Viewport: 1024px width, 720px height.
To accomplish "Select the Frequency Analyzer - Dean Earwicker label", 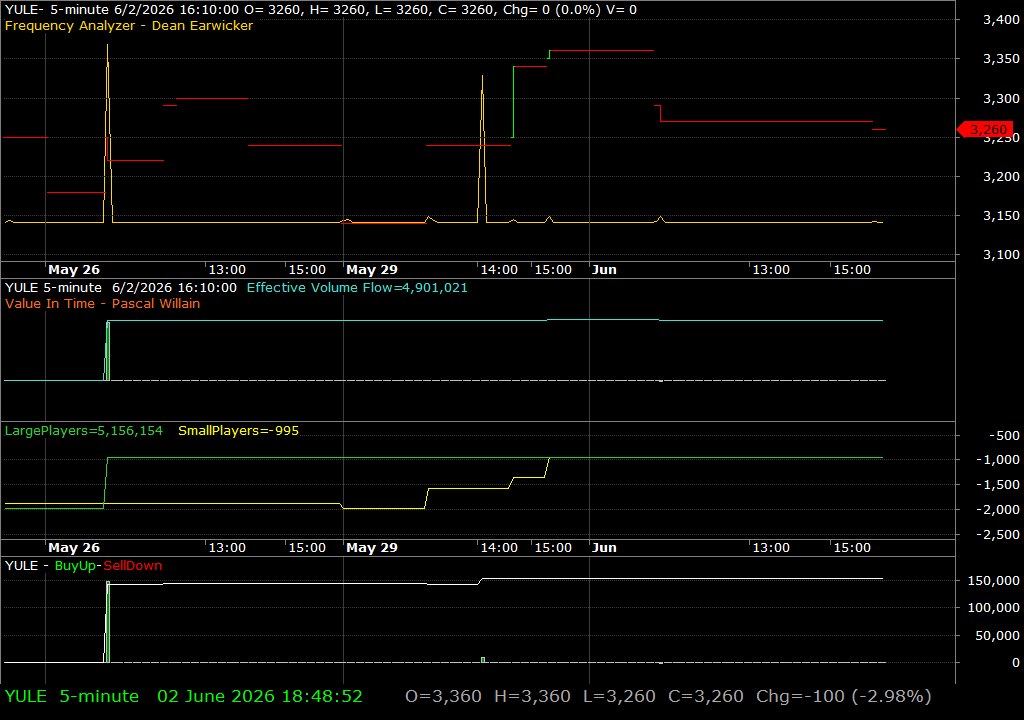I will pos(129,25).
